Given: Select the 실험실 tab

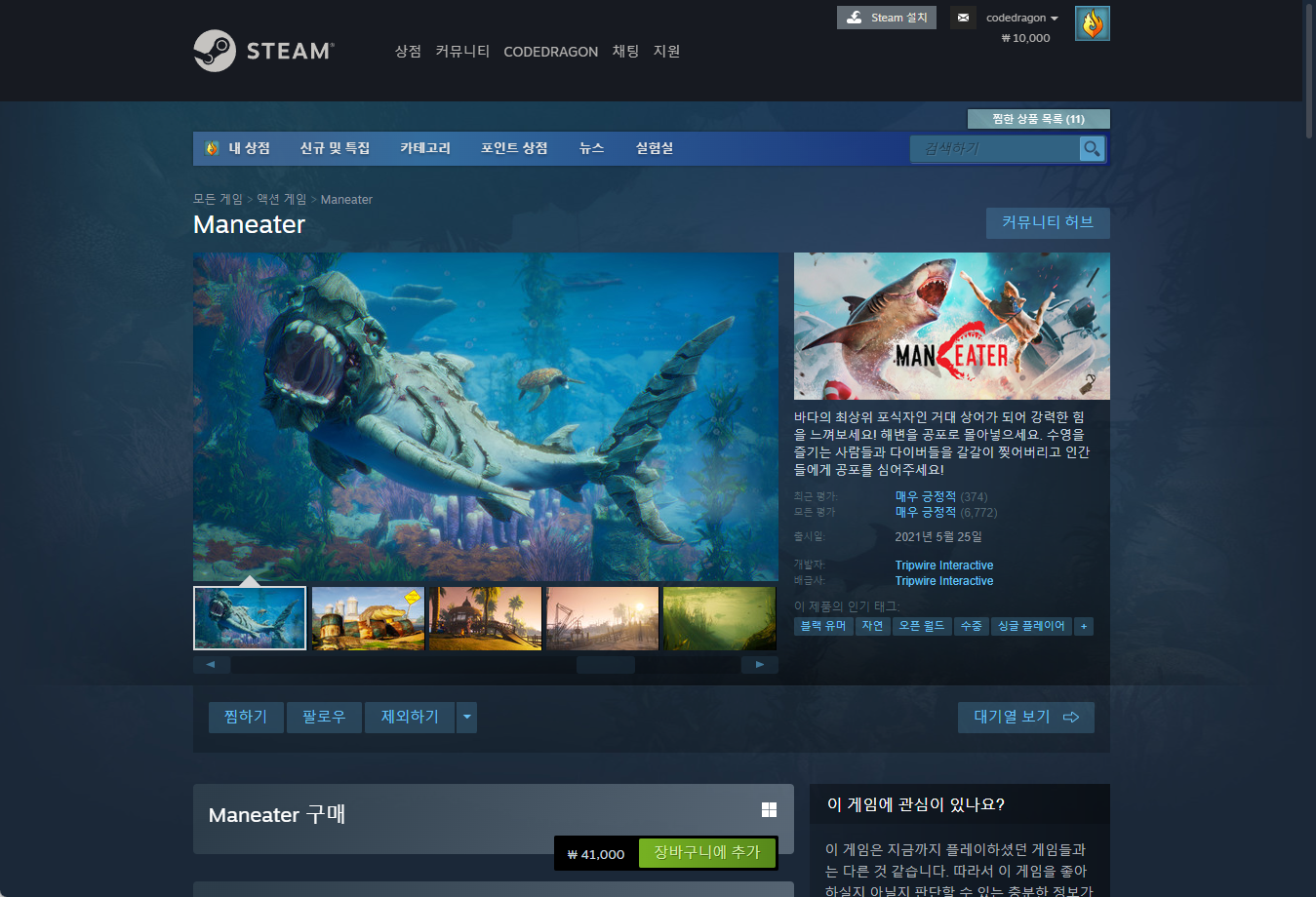Looking at the screenshot, I should tap(655, 148).
